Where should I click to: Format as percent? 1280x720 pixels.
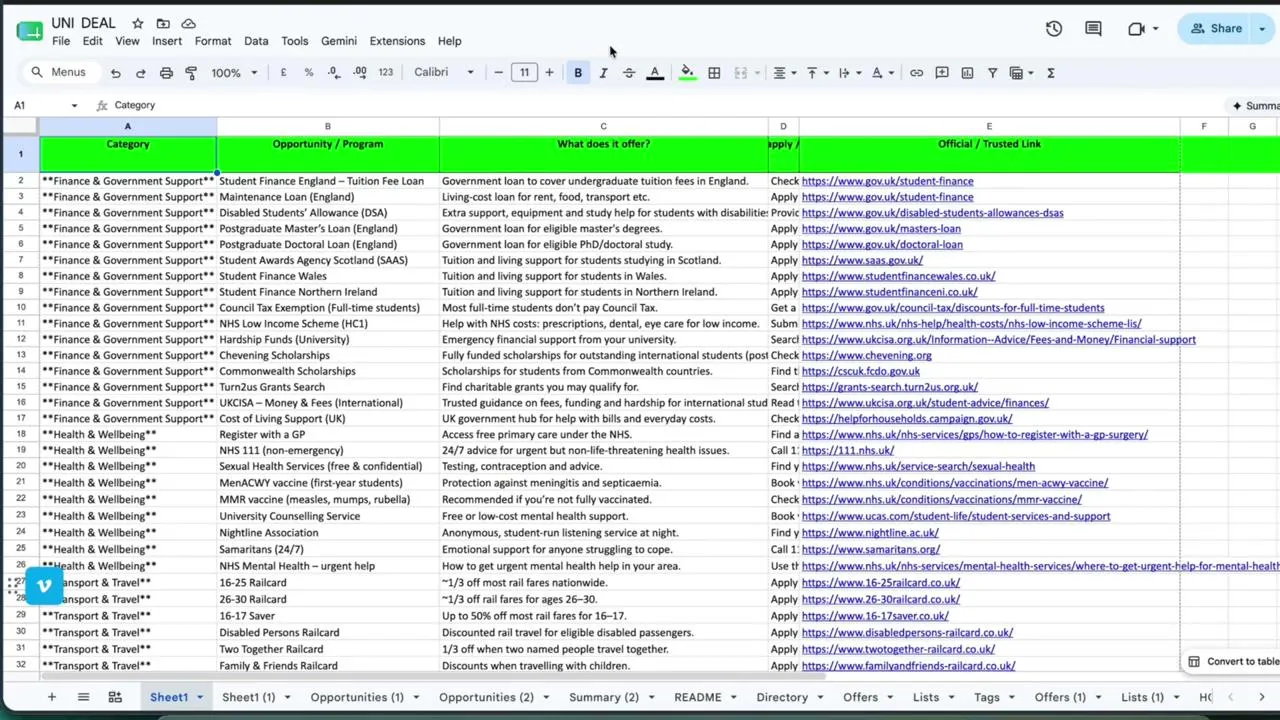coord(308,73)
